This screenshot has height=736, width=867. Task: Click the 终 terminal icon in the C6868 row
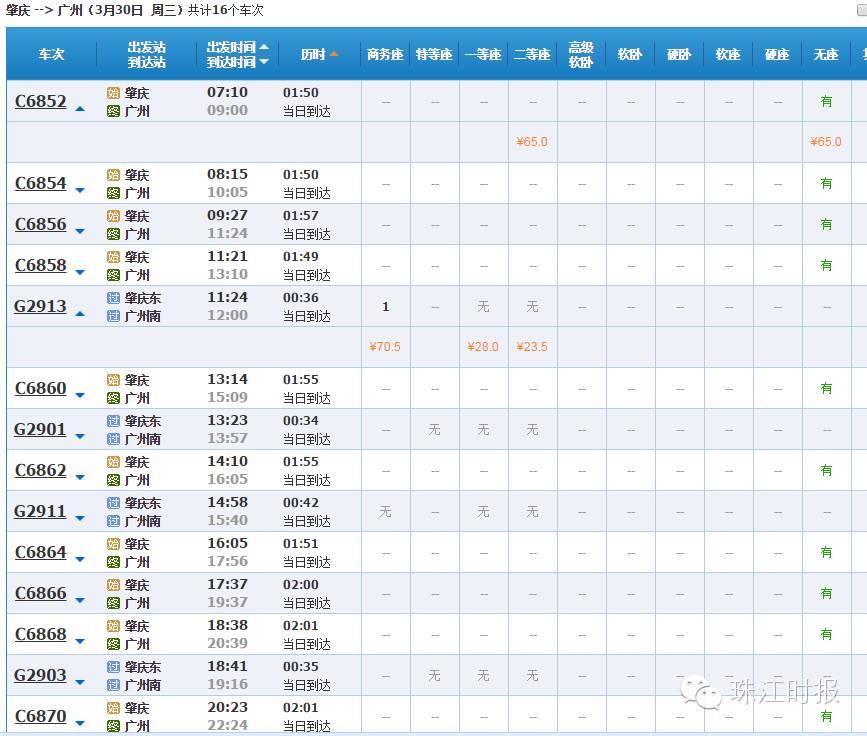click(x=113, y=644)
